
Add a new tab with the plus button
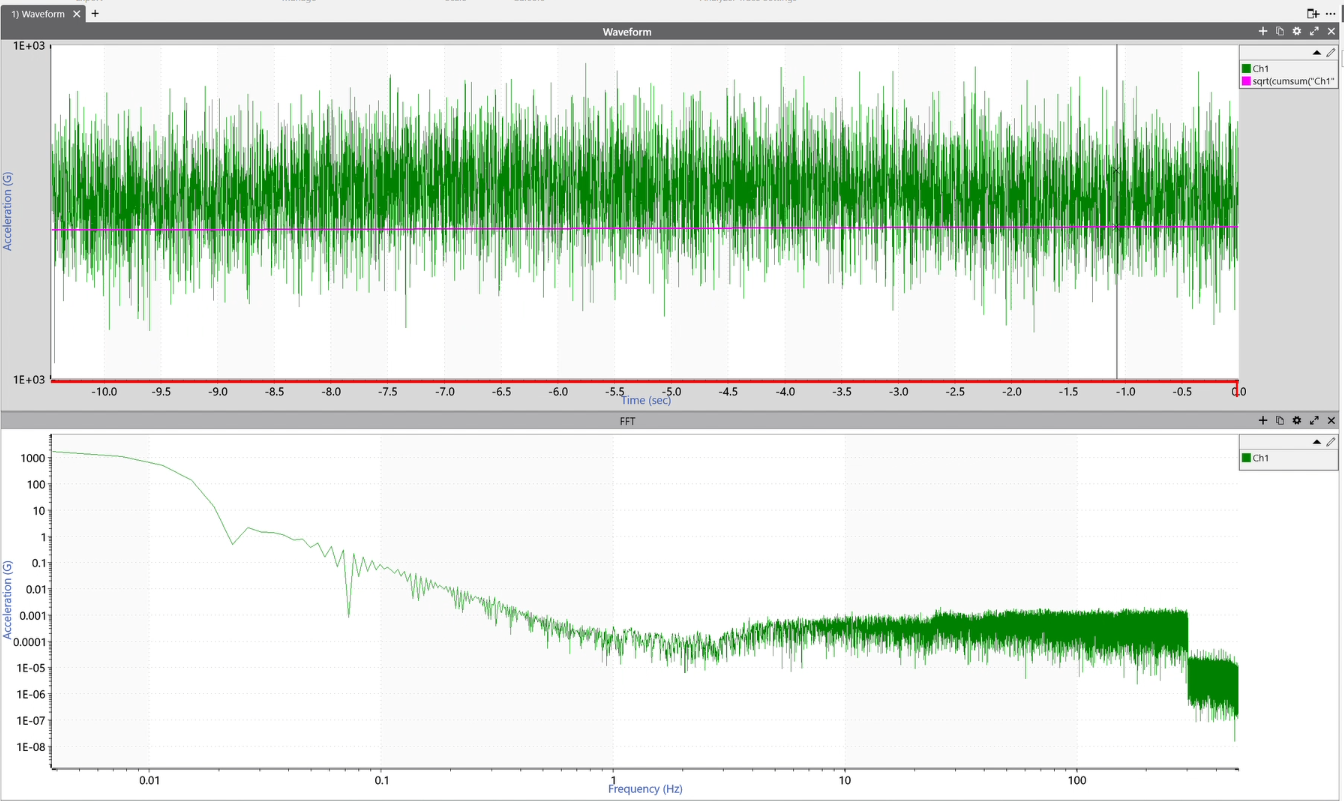96,14
